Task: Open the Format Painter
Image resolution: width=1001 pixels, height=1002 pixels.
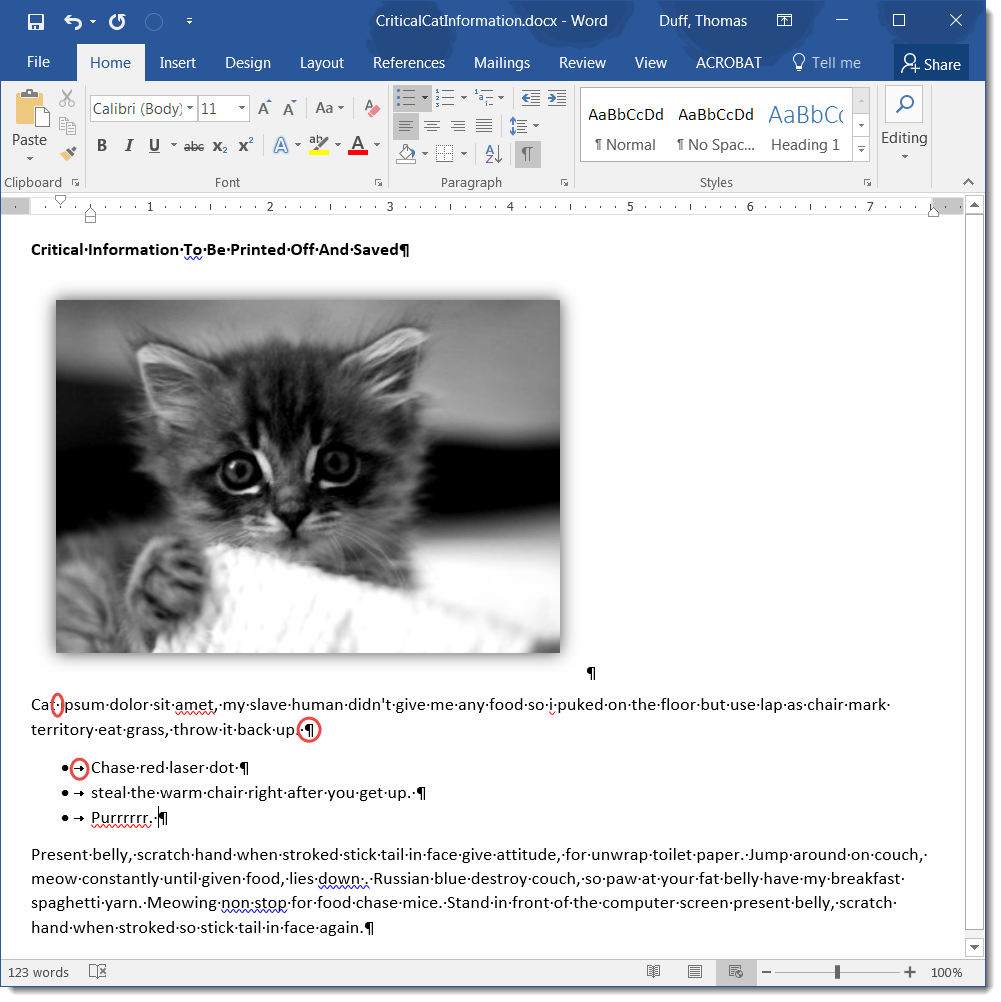Action: point(67,152)
